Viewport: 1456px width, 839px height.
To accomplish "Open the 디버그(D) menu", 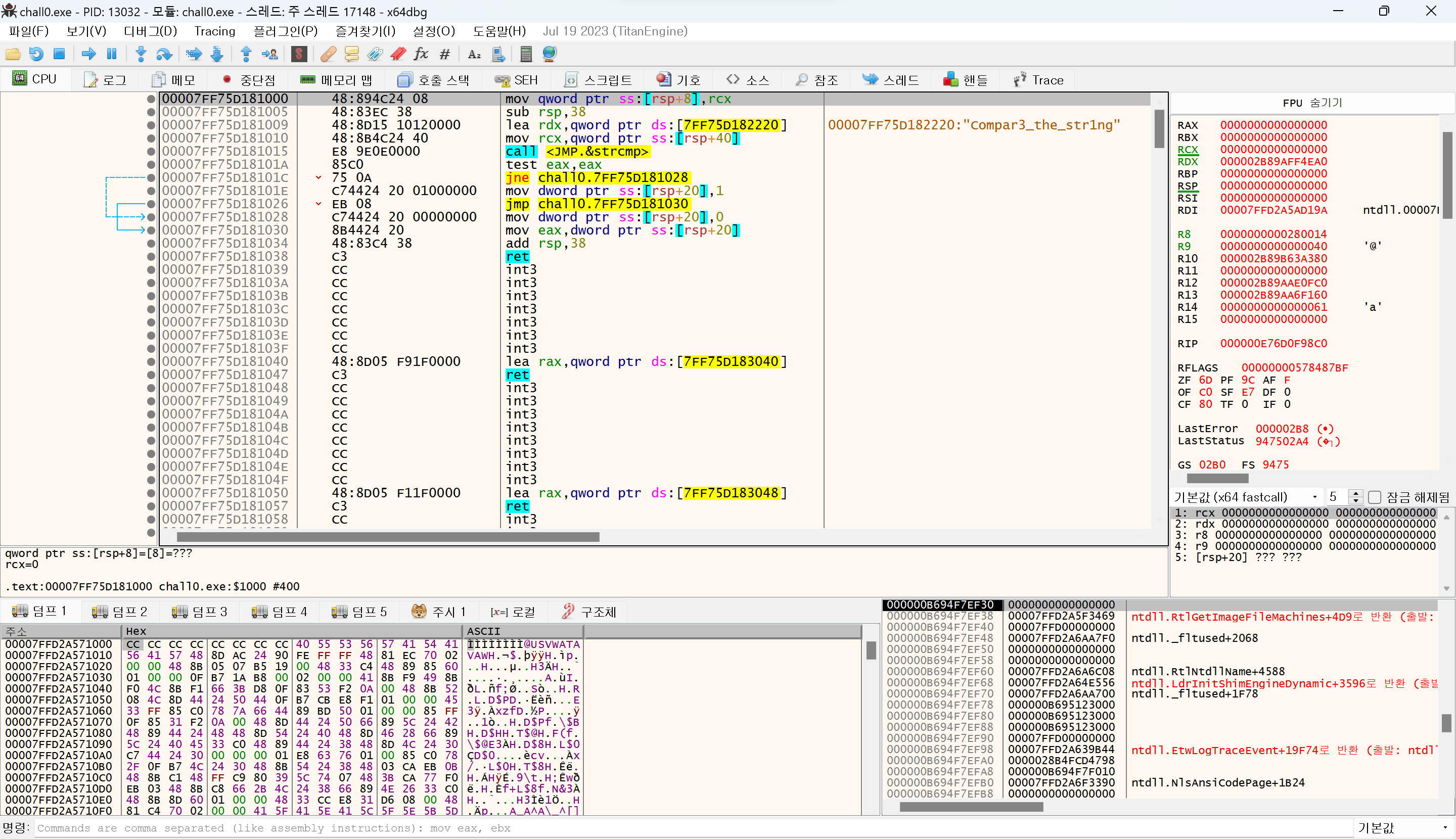I will coord(150,31).
